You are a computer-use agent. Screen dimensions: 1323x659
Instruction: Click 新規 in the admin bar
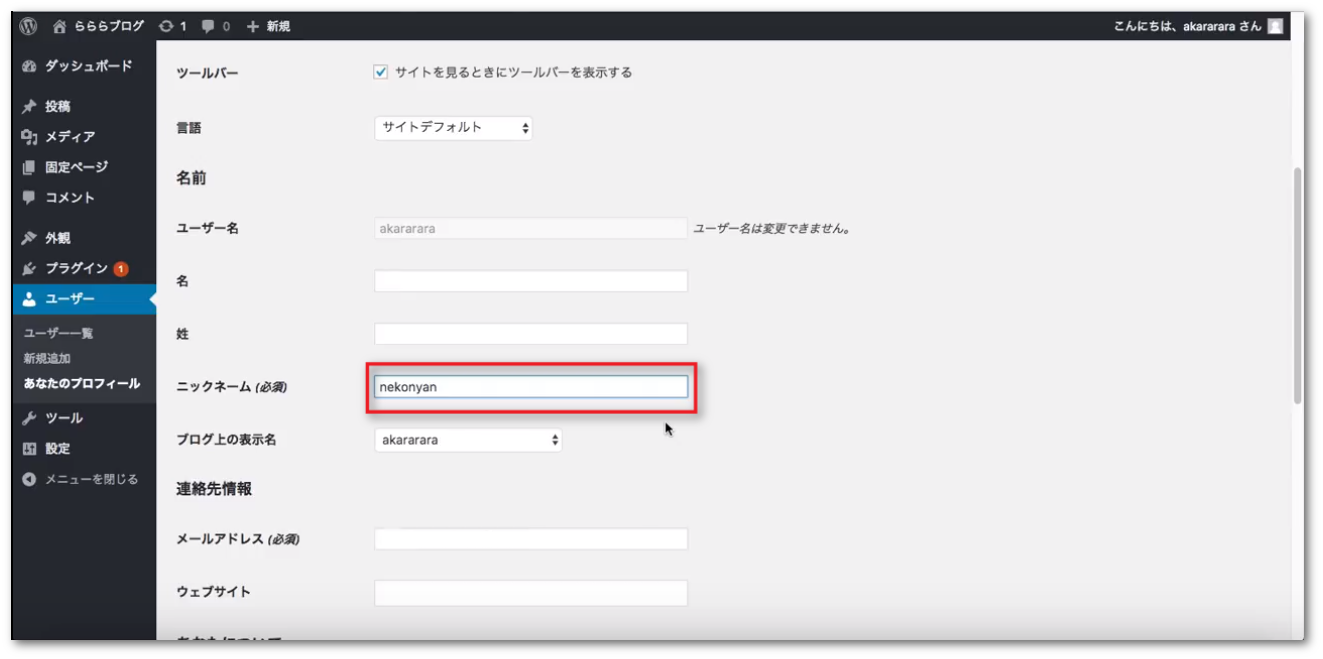pyautogui.click(x=278, y=26)
